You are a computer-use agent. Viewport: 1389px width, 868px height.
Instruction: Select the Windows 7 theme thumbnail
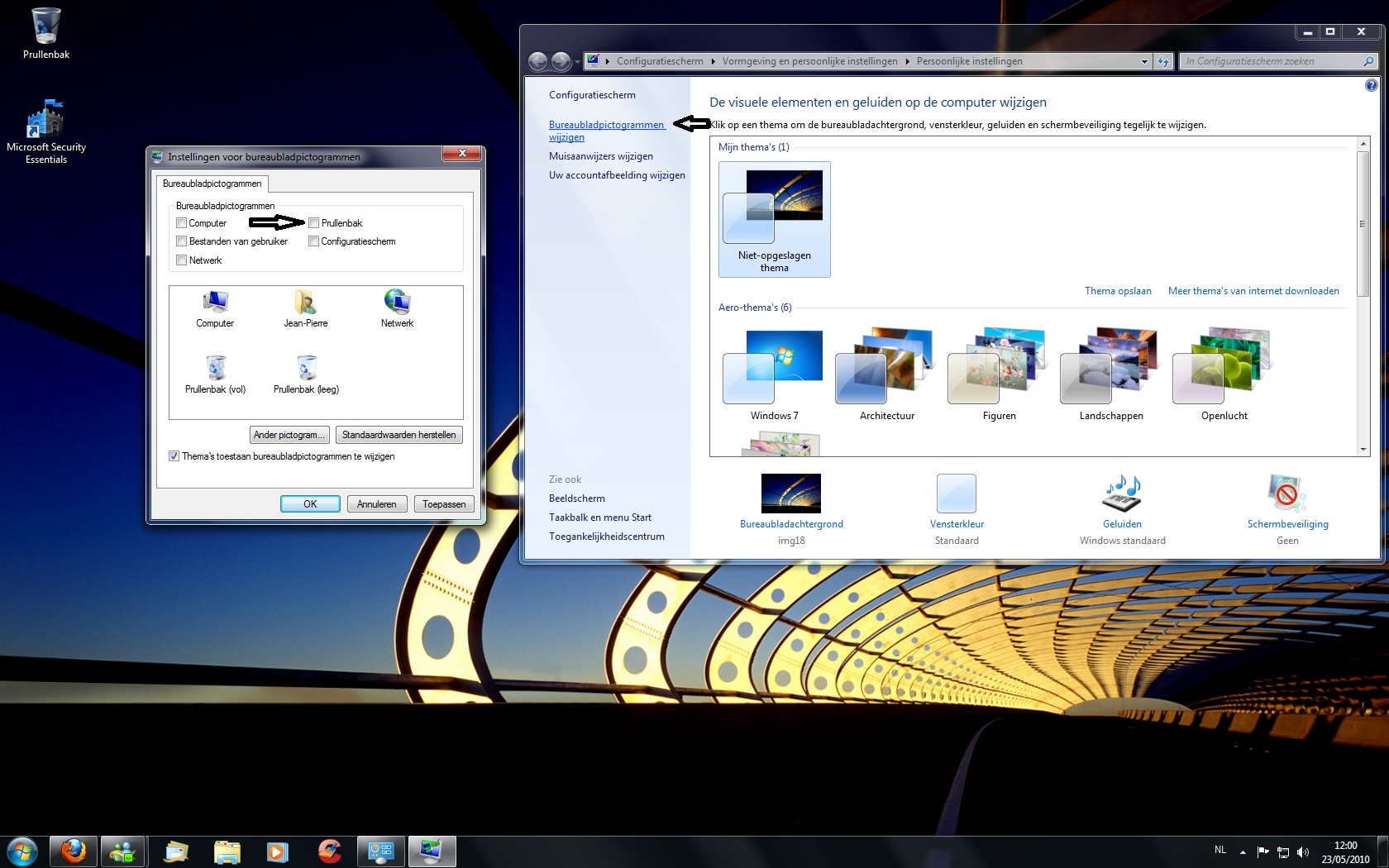coord(774,367)
